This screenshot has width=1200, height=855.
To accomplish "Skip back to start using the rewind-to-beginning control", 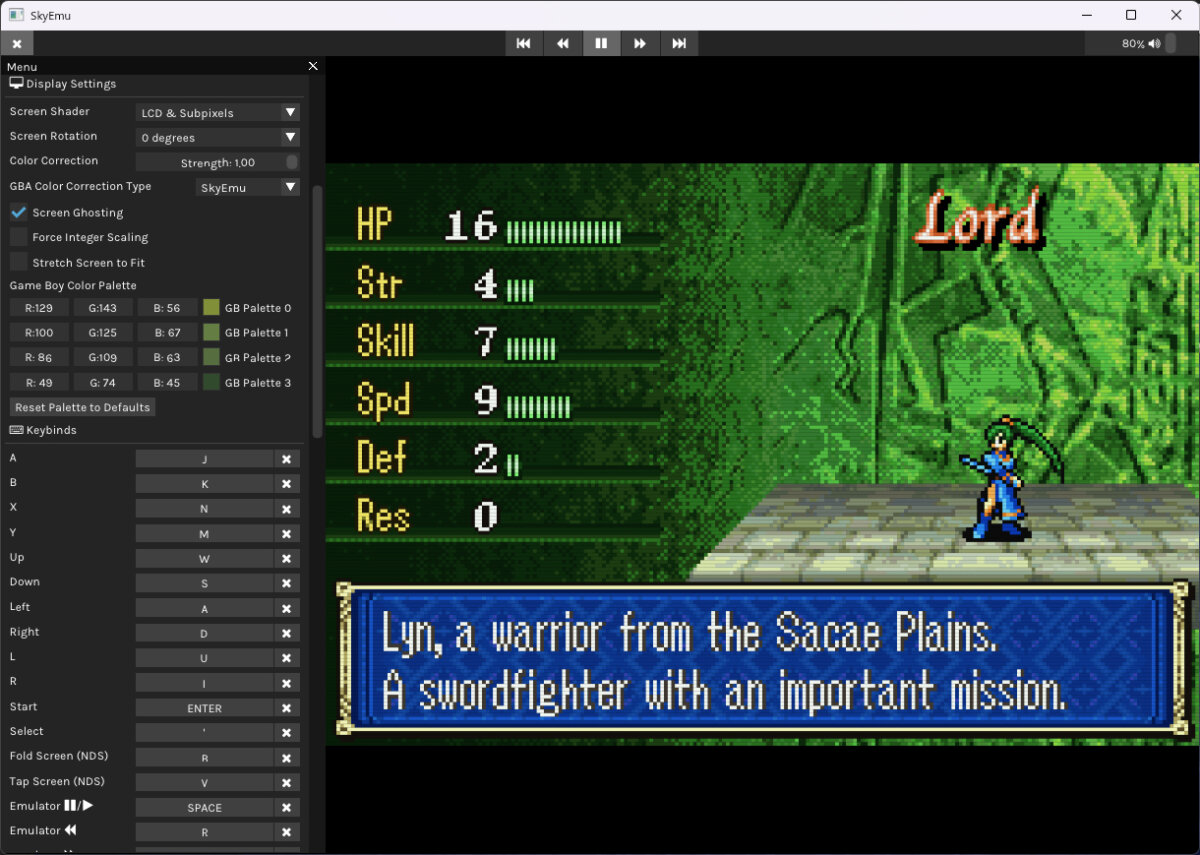I will (x=523, y=43).
